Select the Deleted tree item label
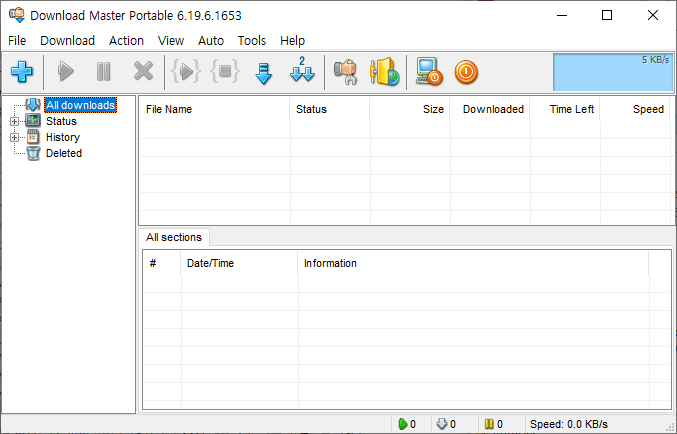The height and width of the screenshot is (434, 677). point(64,153)
